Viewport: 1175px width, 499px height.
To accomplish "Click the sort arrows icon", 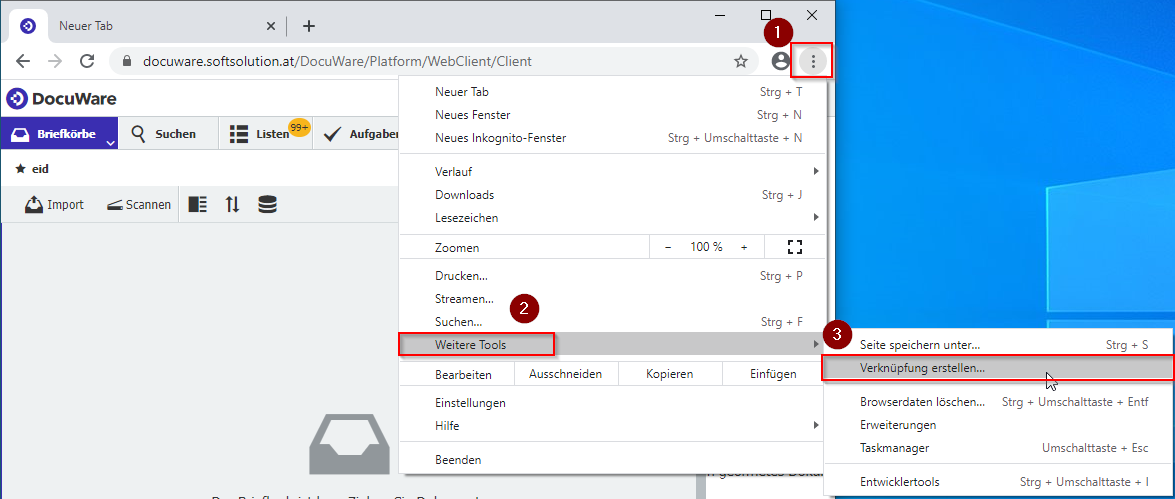I will (x=232, y=205).
